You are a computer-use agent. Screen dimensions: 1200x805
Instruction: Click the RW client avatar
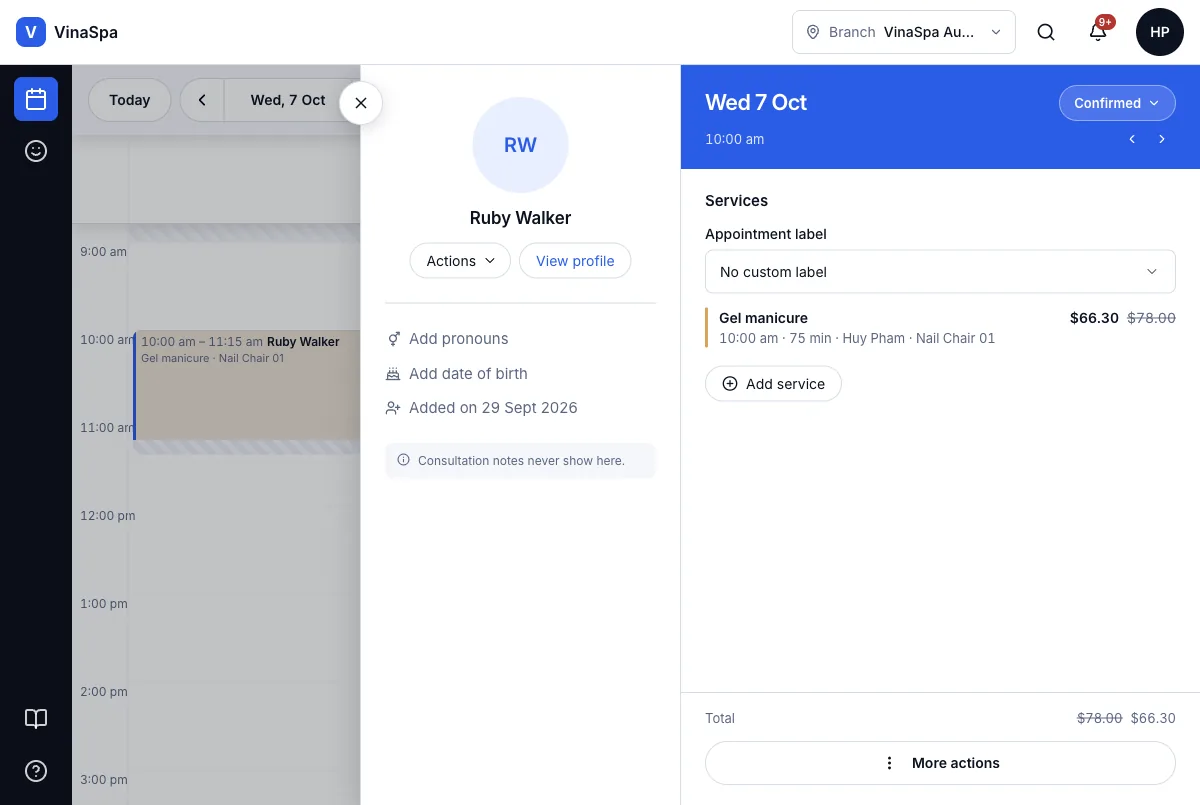pyautogui.click(x=520, y=145)
